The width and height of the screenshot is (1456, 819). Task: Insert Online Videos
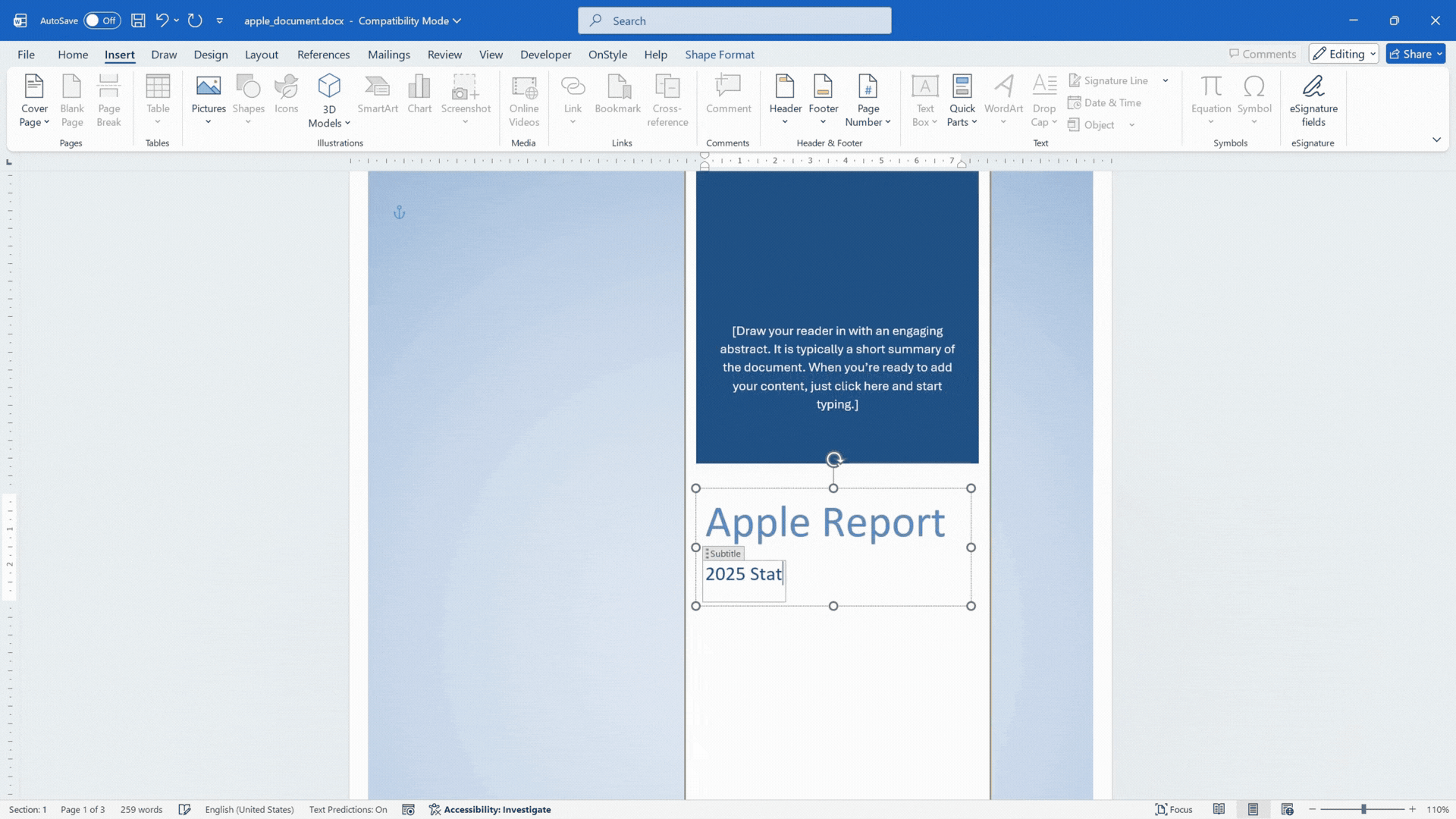(524, 101)
